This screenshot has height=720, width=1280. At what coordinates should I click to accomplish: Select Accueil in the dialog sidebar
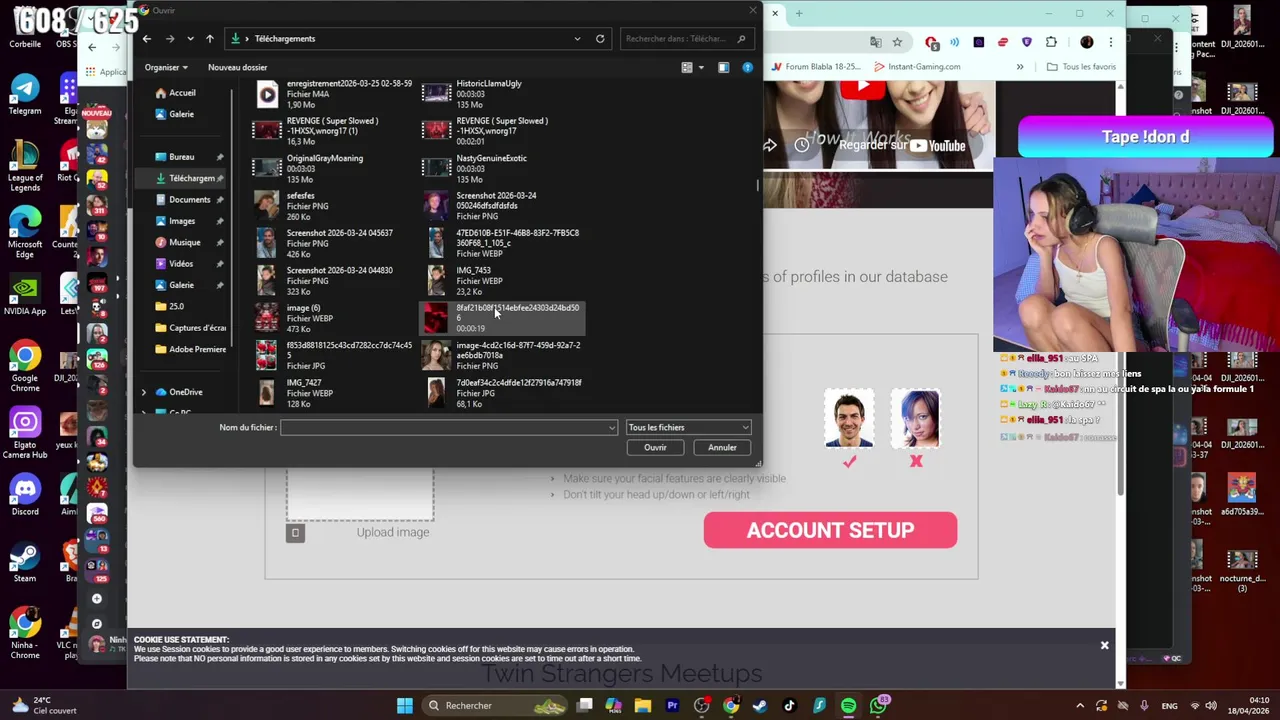click(182, 93)
